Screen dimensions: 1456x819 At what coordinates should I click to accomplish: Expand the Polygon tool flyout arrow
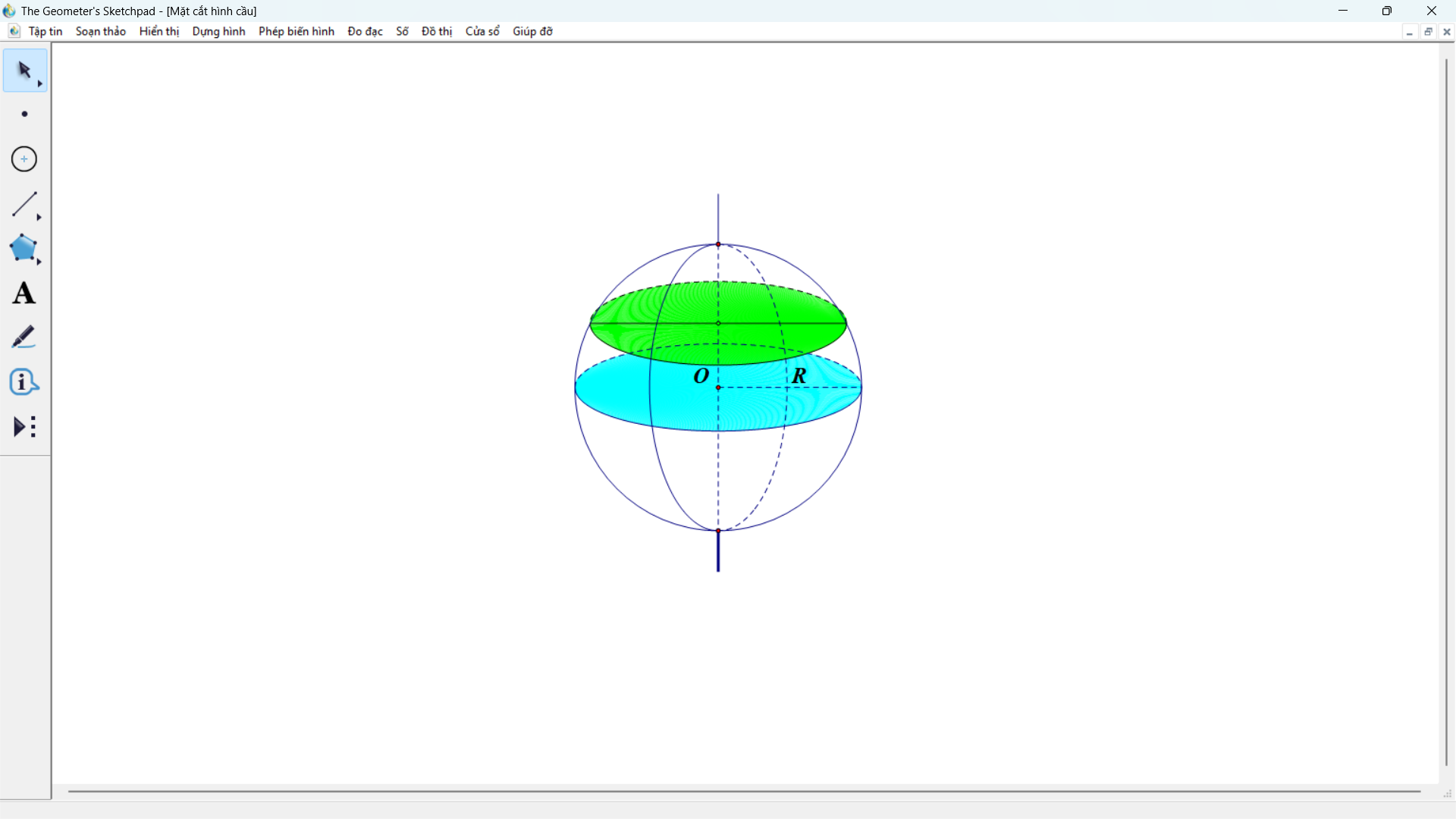(39, 262)
